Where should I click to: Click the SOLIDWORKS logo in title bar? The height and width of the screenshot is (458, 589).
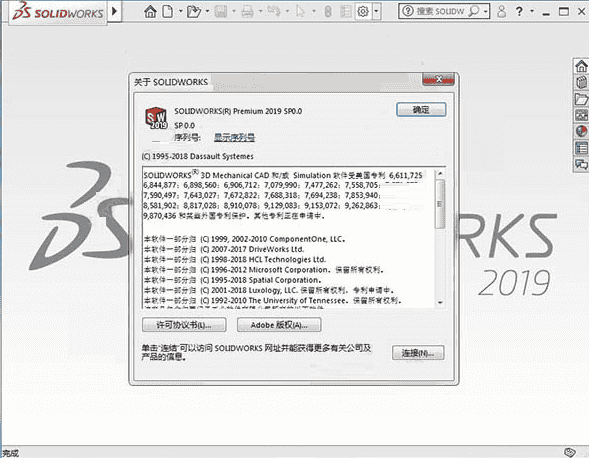pyautogui.click(x=58, y=12)
